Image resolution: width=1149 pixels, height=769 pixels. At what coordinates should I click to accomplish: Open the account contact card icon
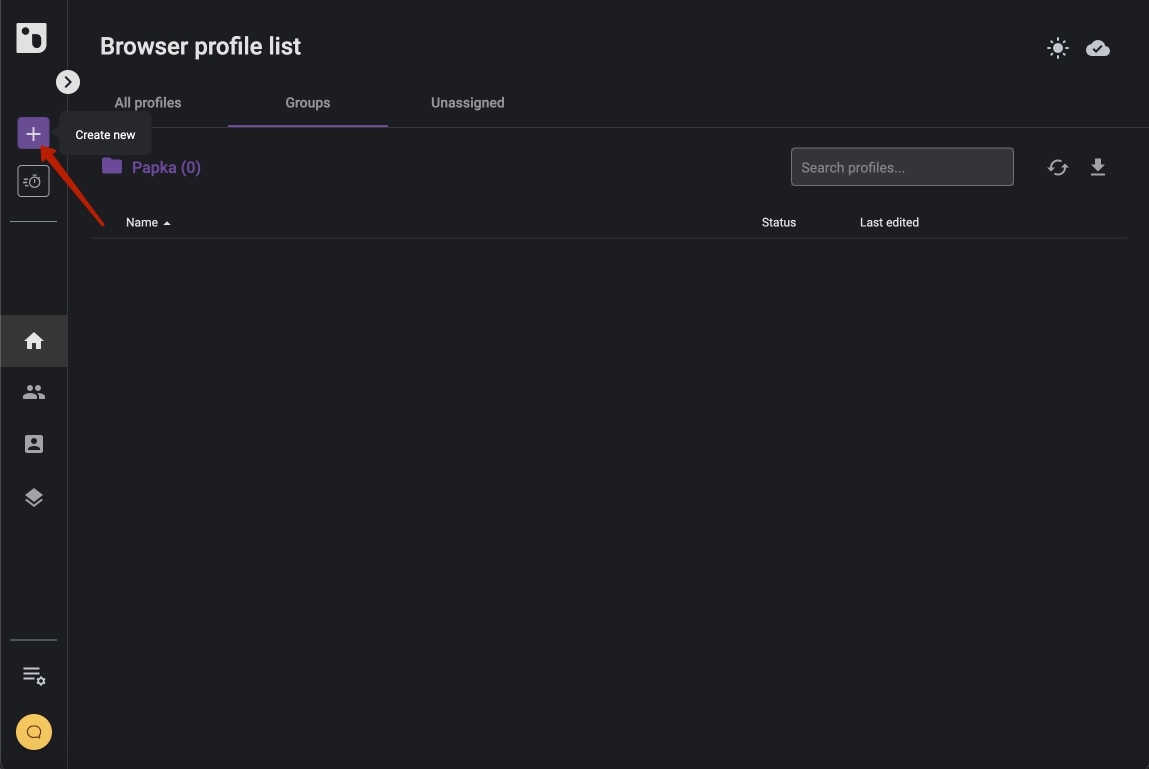tap(34, 444)
